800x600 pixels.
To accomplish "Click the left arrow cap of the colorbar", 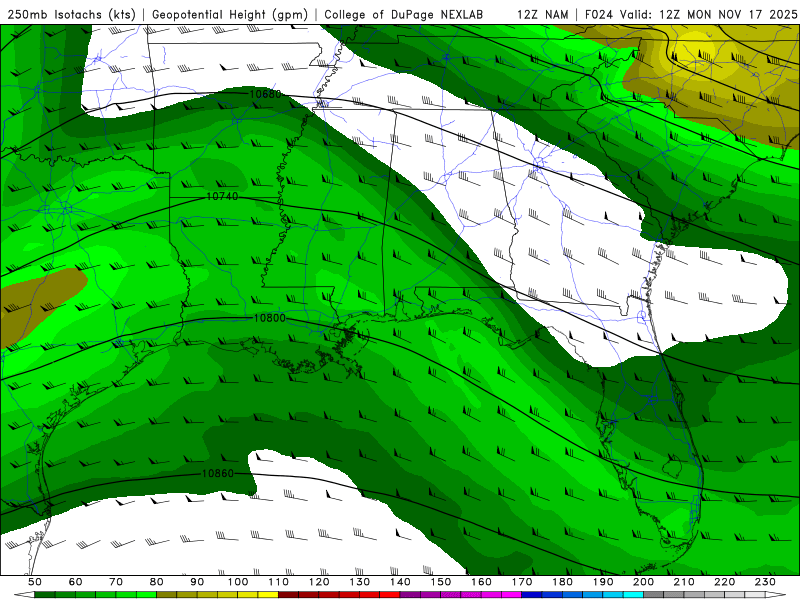I will tap(24, 595).
